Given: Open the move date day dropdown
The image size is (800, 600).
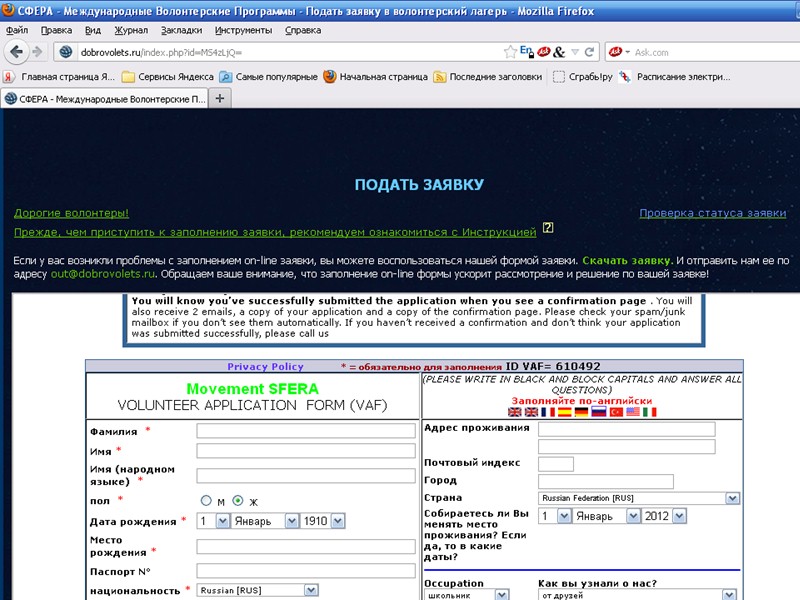Looking at the screenshot, I should click(555, 516).
